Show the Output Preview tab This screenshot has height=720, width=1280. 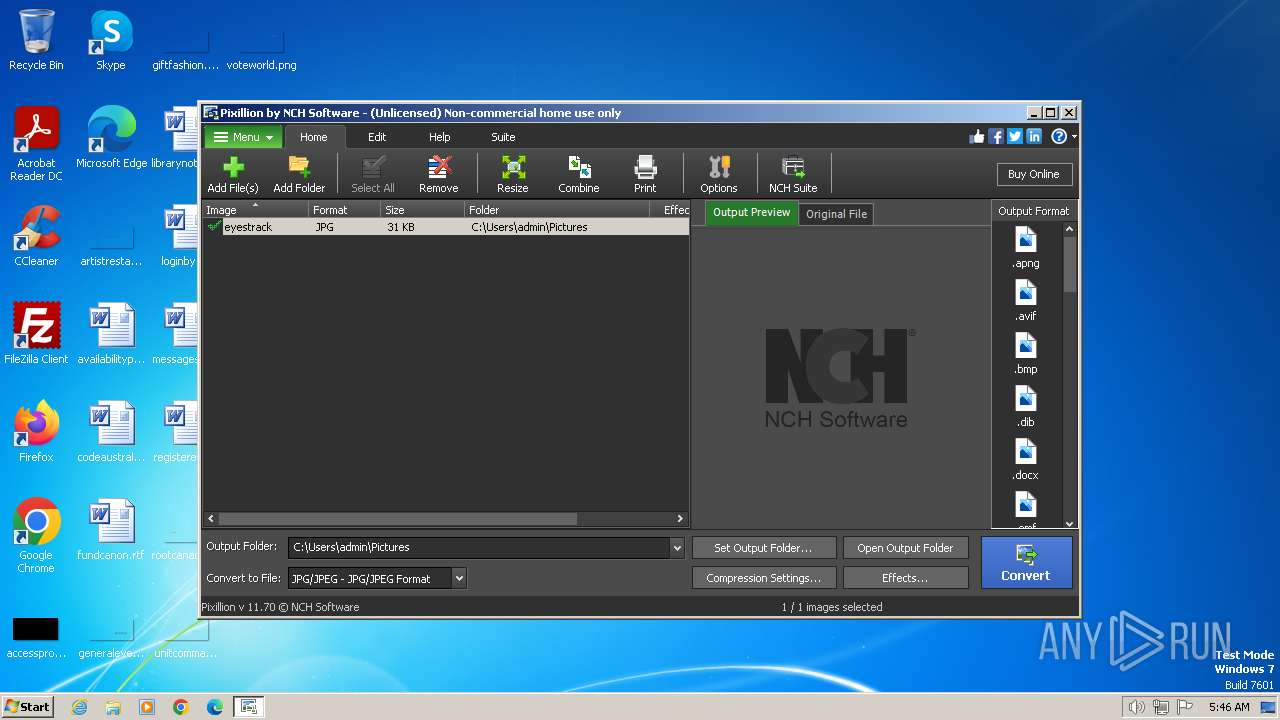pos(752,213)
